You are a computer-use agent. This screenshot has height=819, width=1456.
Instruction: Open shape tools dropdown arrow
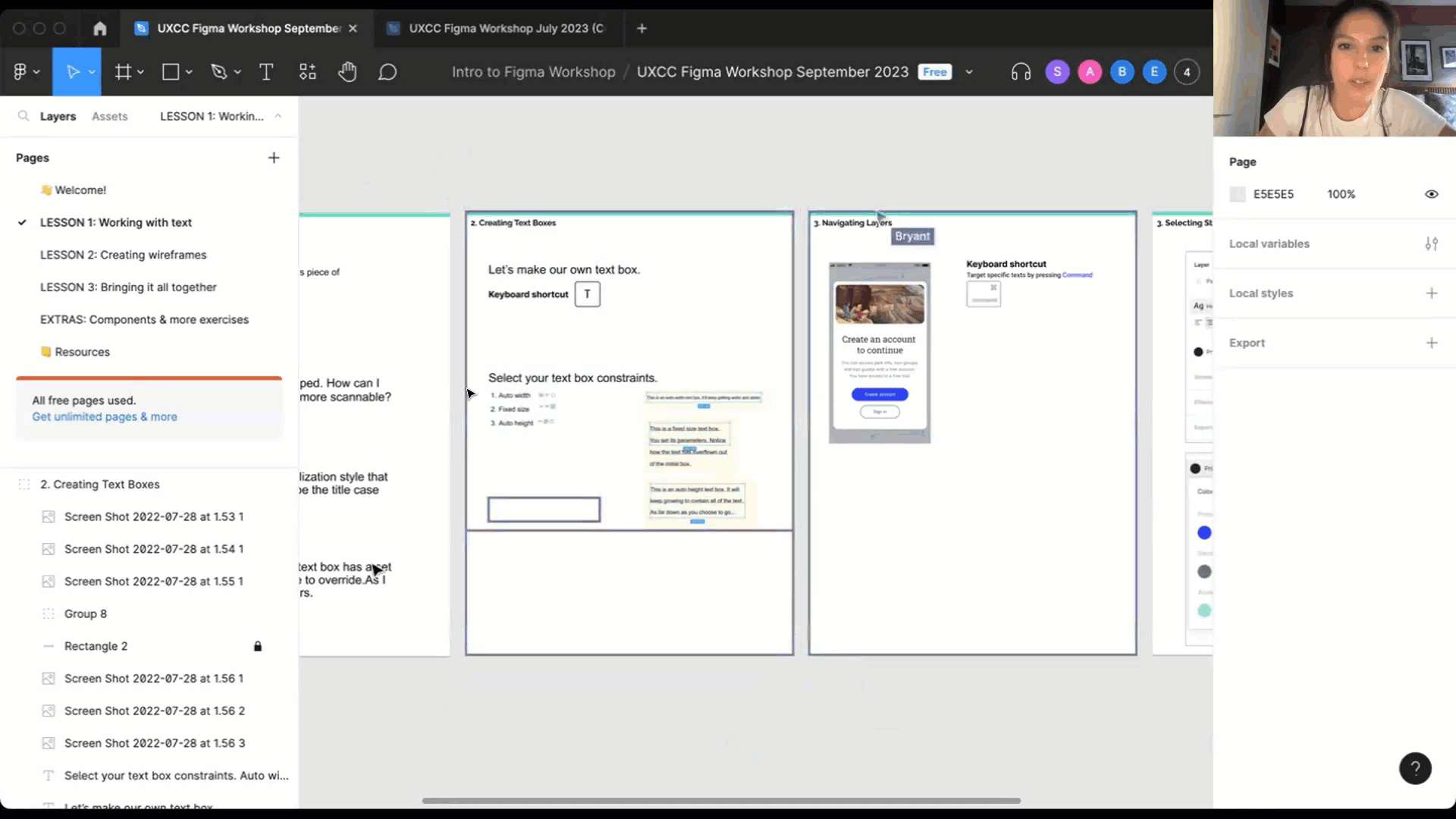pos(189,72)
